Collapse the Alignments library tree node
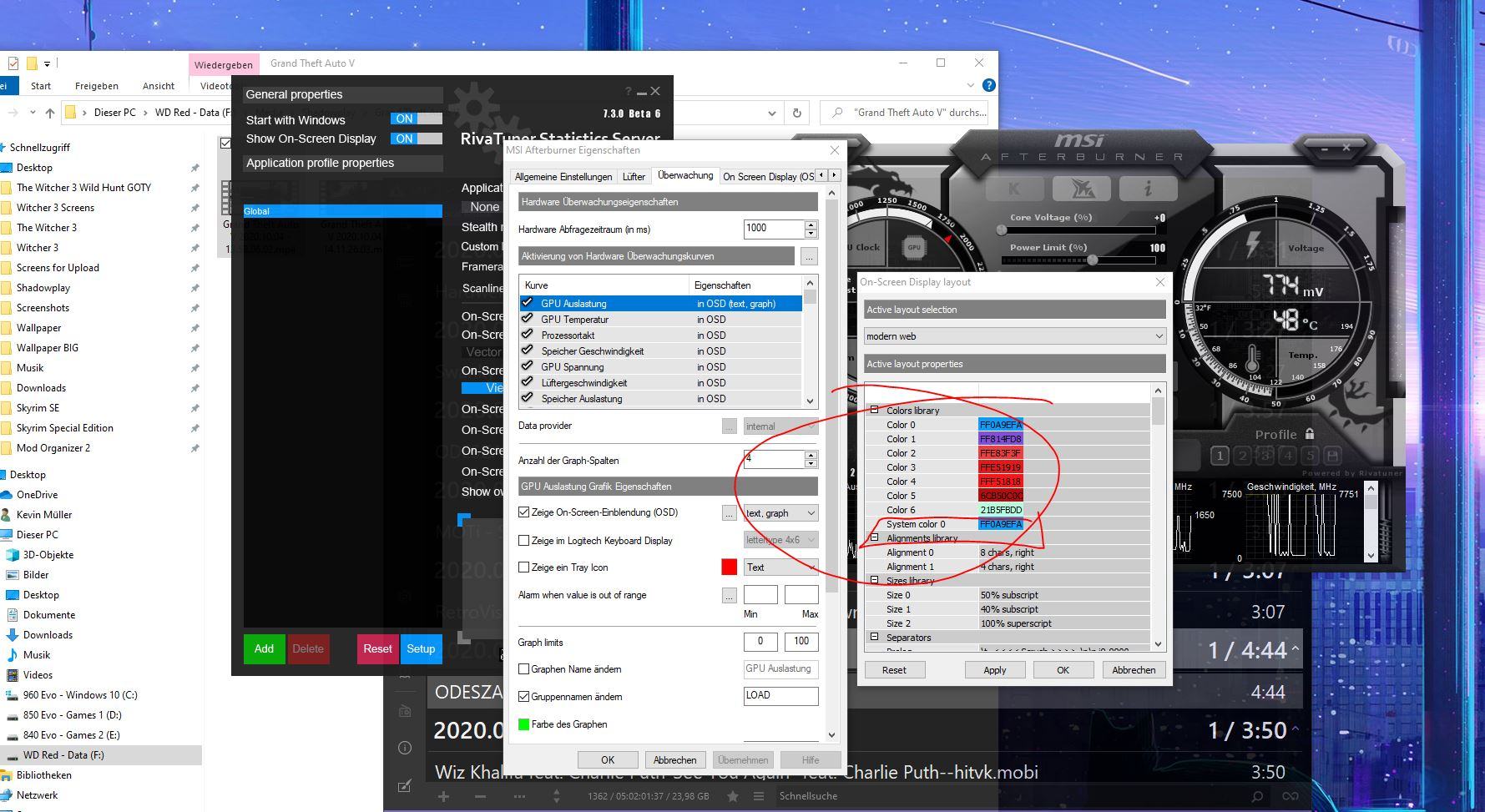This screenshot has width=1485, height=812. 875,538
